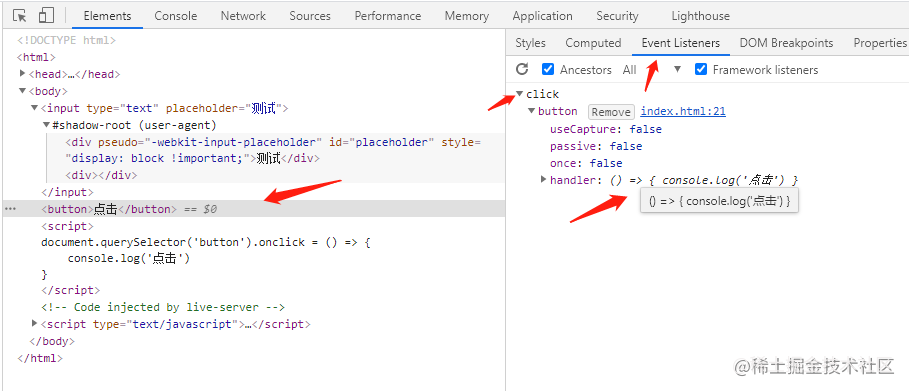Open the Network tab
This screenshot has height=391, width=909.
pos(243,16)
